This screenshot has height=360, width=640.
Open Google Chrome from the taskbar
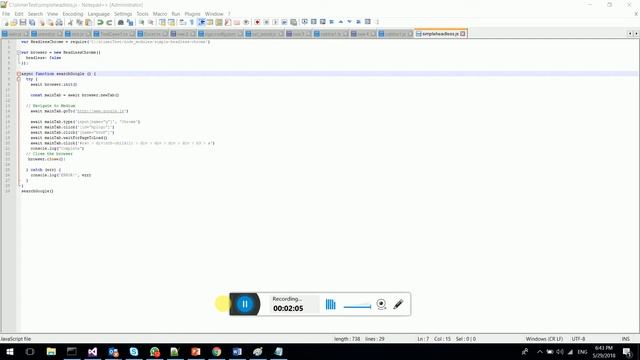(217, 351)
